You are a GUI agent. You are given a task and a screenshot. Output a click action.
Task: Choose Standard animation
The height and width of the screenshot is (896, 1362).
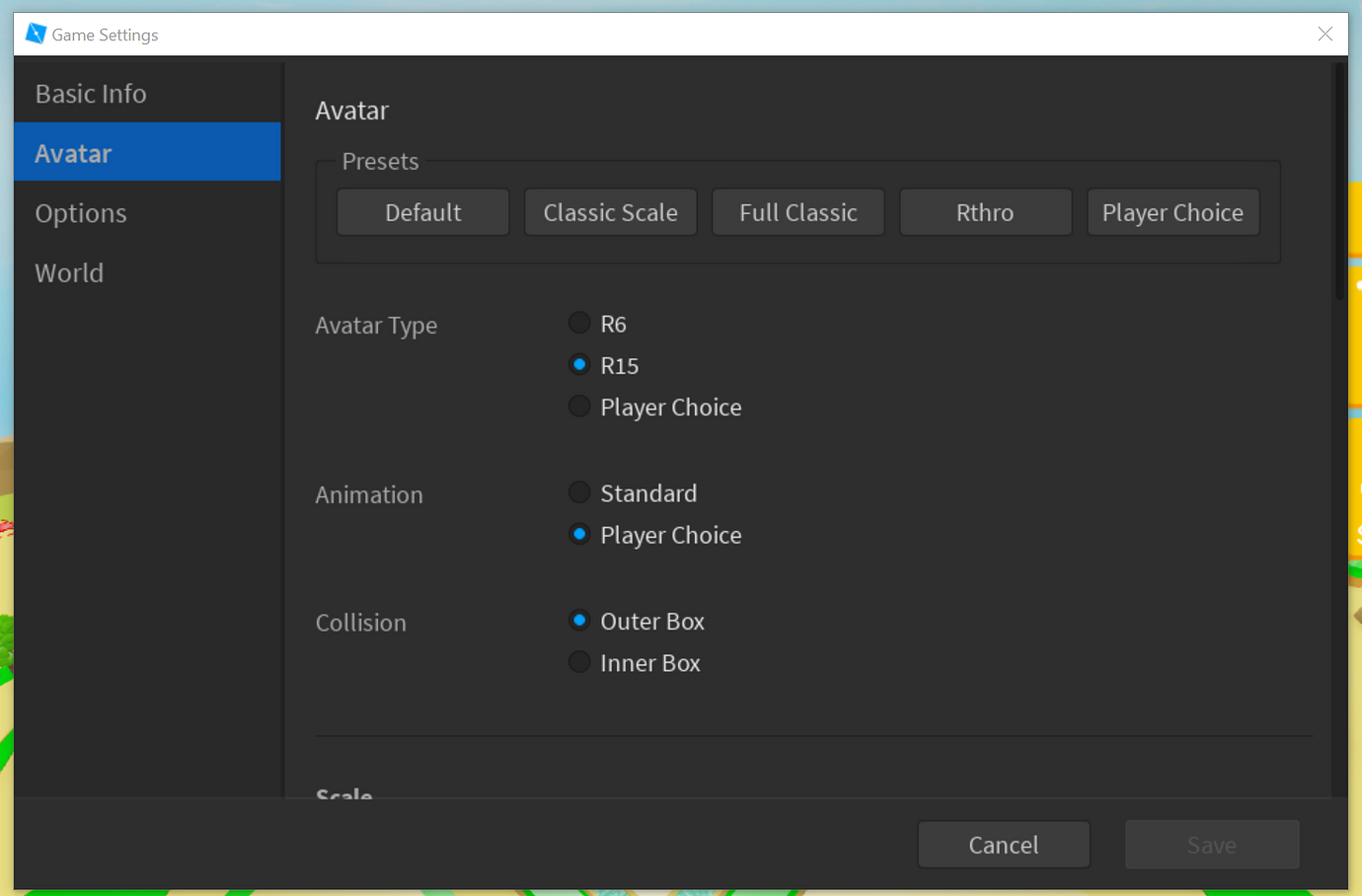(579, 491)
